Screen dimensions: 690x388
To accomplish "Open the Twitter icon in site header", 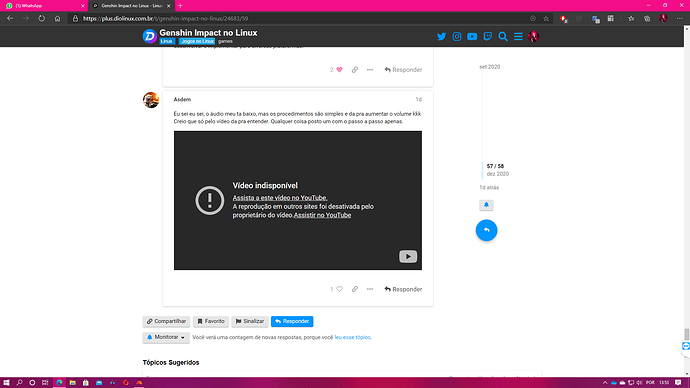I will pyautogui.click(x=441, y=37).
